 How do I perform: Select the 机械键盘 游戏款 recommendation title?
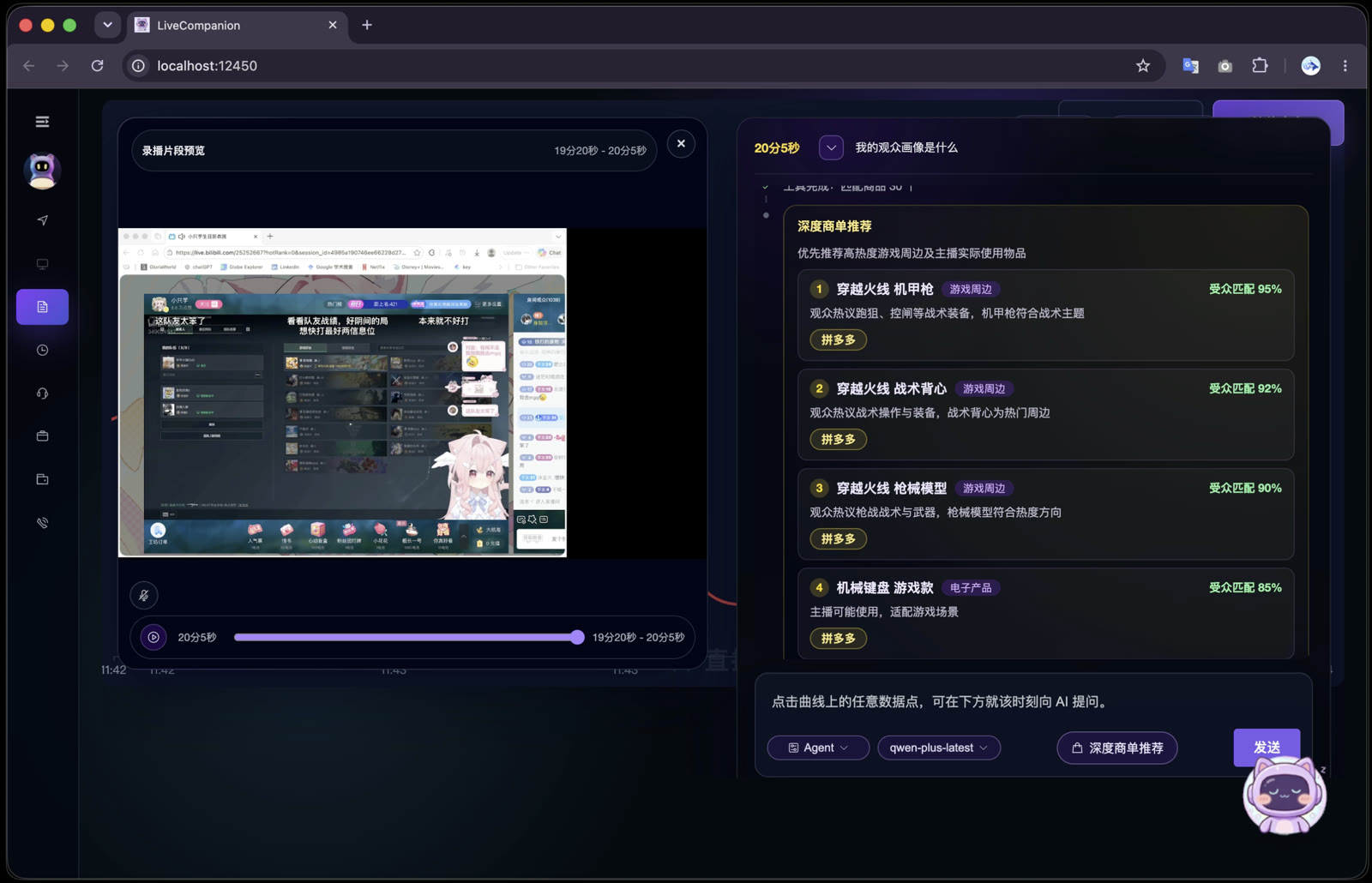coord(884,587)
